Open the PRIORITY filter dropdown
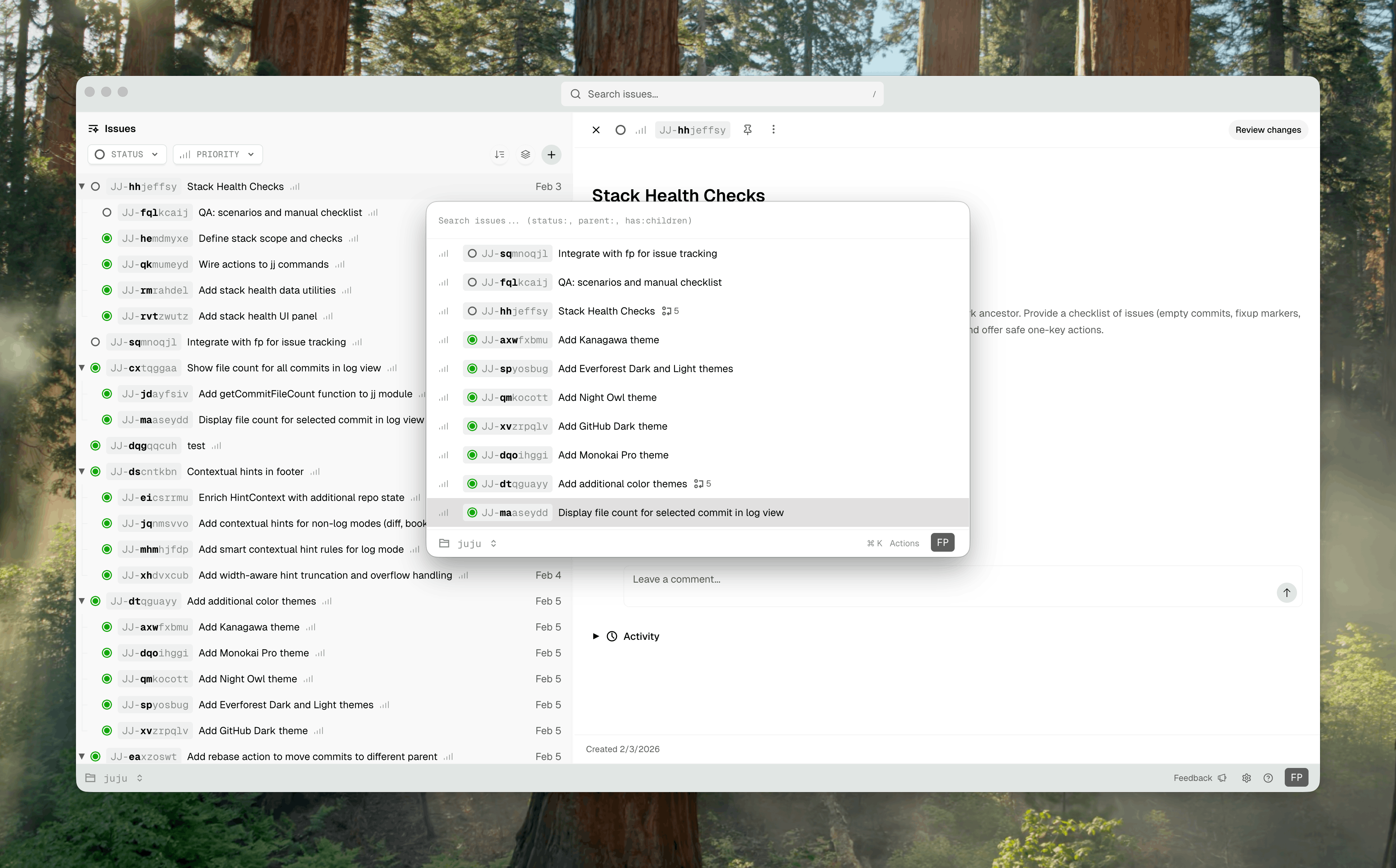 pos(217,154)
